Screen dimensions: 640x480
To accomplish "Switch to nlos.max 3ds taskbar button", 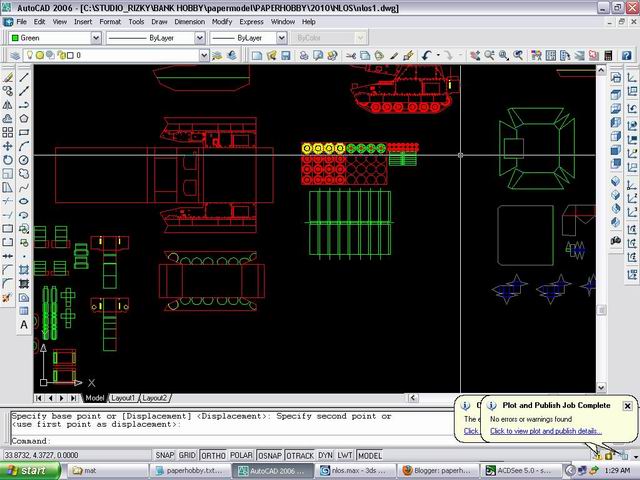I will tap(355, 471).
